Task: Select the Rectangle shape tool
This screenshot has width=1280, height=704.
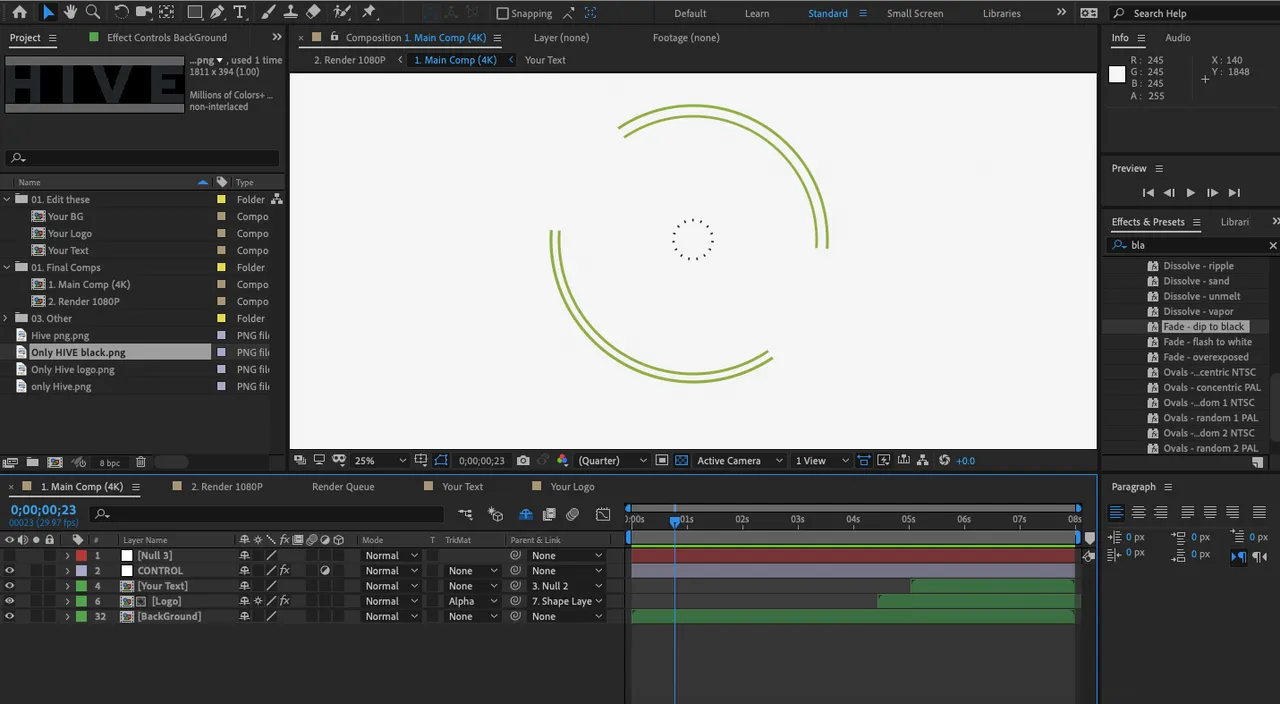Action: pyautogui.click(x=194, y=12)
